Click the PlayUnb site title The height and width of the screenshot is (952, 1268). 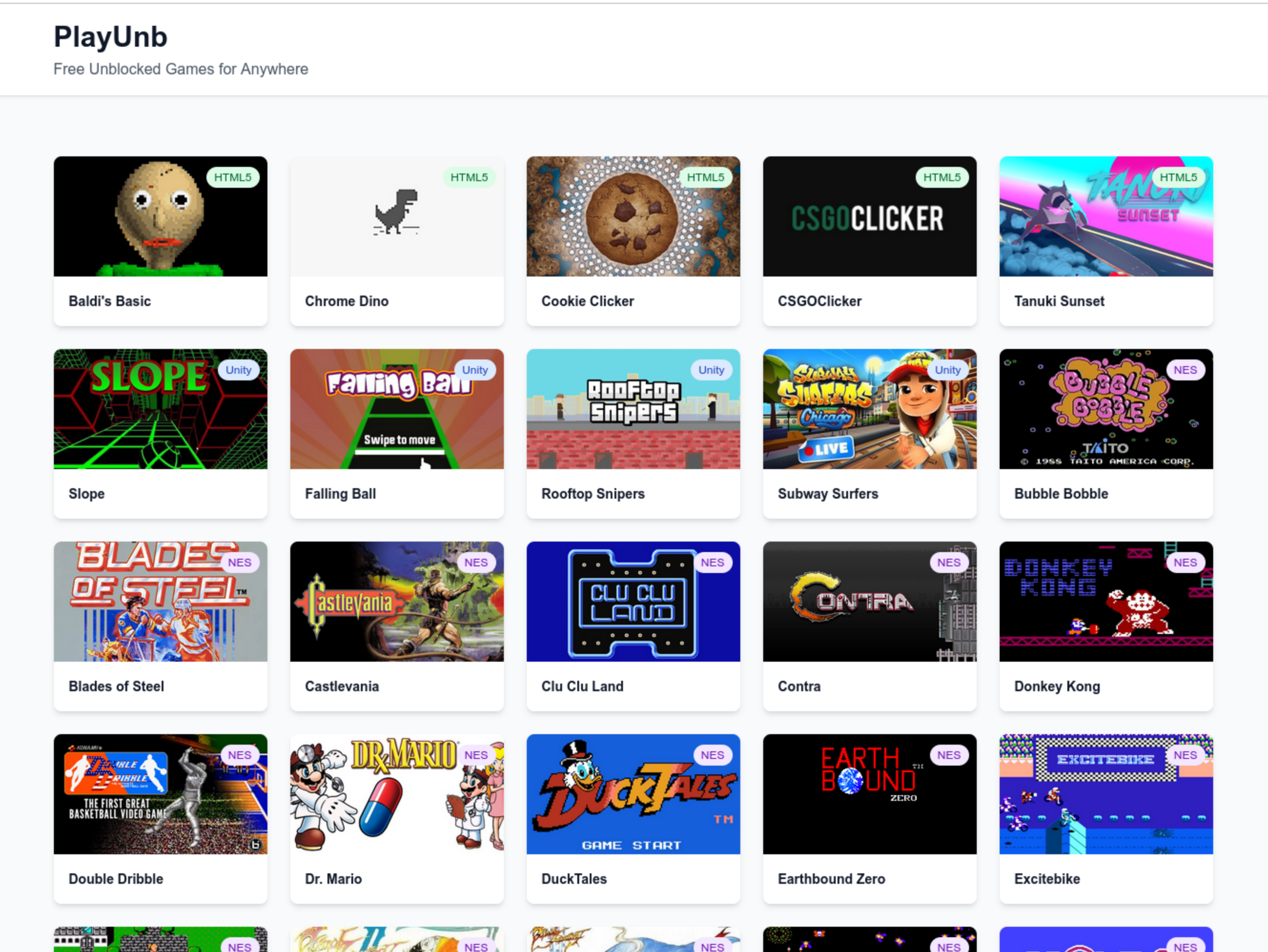(111, 37)
